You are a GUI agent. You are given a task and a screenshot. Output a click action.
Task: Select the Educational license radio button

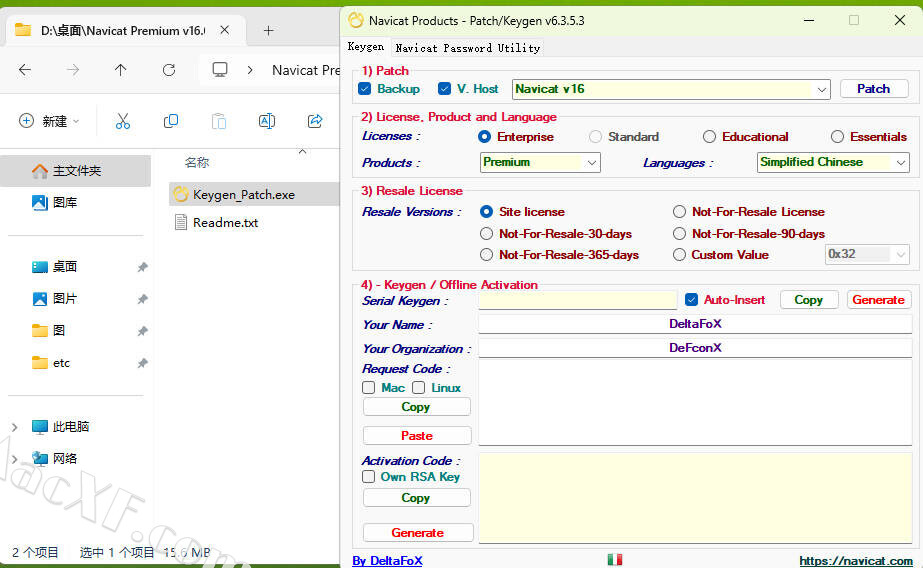709,137
